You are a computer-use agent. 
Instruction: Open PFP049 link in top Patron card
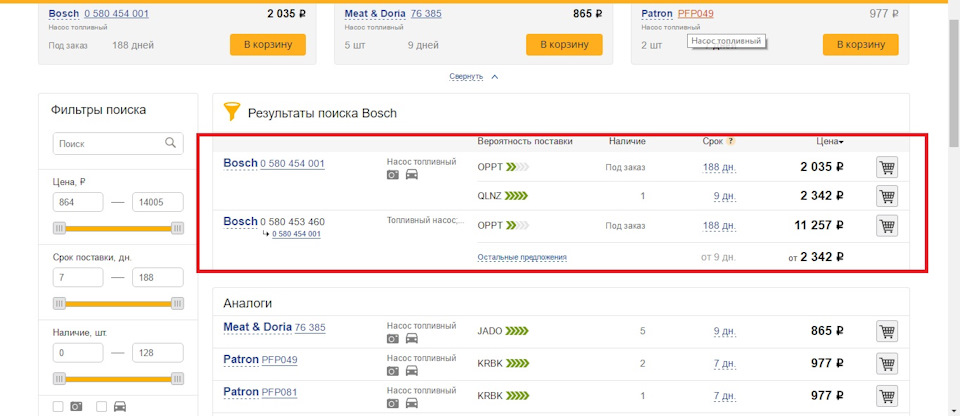[x=696, y=13]
